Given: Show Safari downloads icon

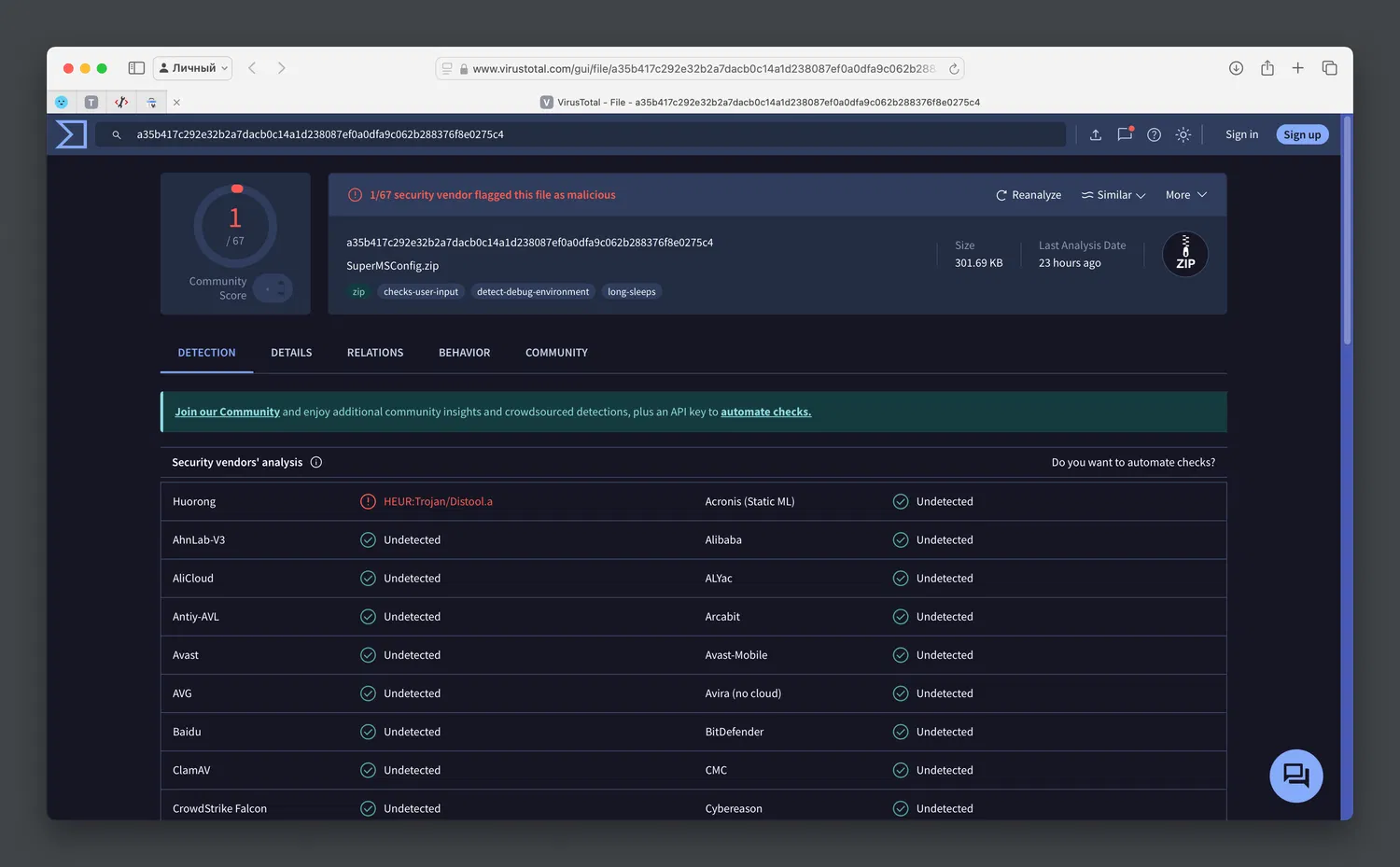Looking at the screenshot, I should tap(1236, 68).
